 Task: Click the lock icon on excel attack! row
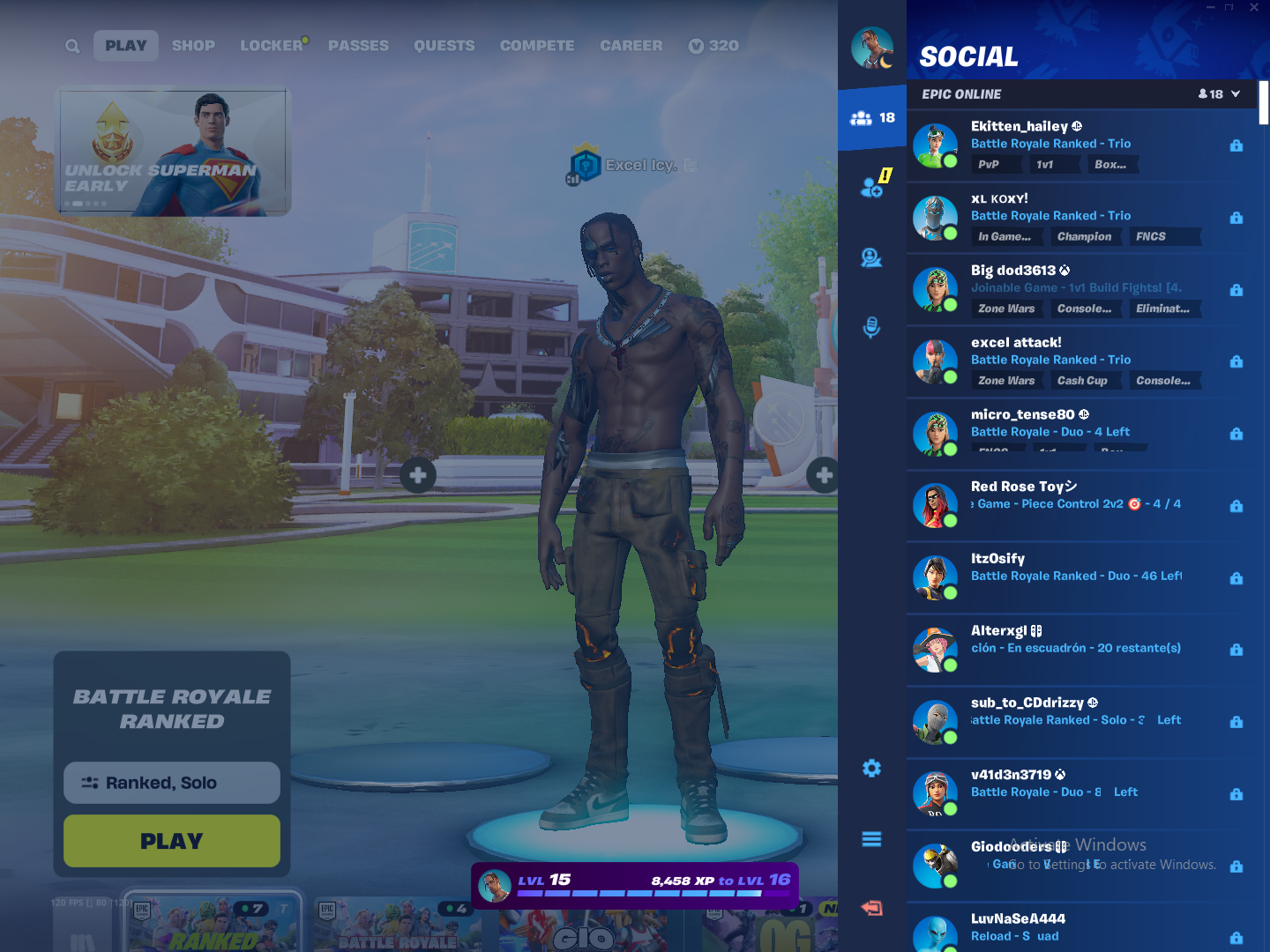1236,361
